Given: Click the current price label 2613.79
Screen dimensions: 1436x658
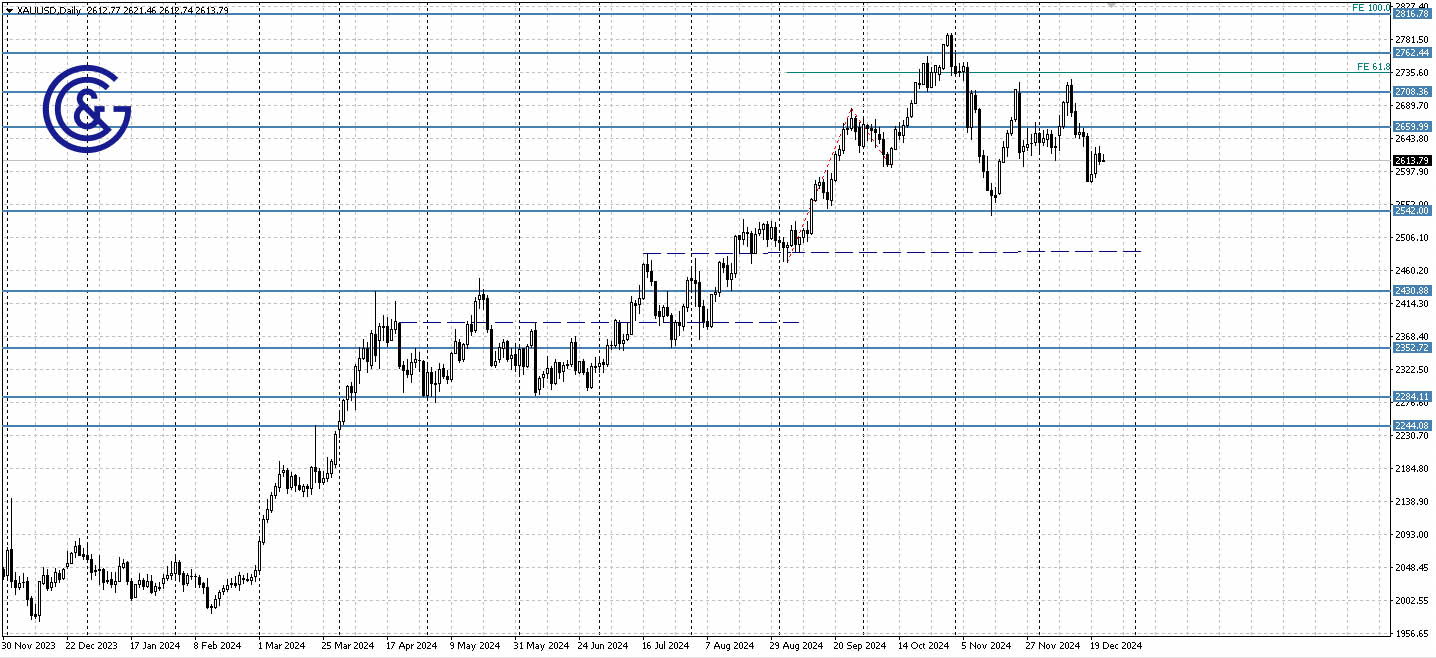Looking at the screenshot, I should pos(1410,160).
